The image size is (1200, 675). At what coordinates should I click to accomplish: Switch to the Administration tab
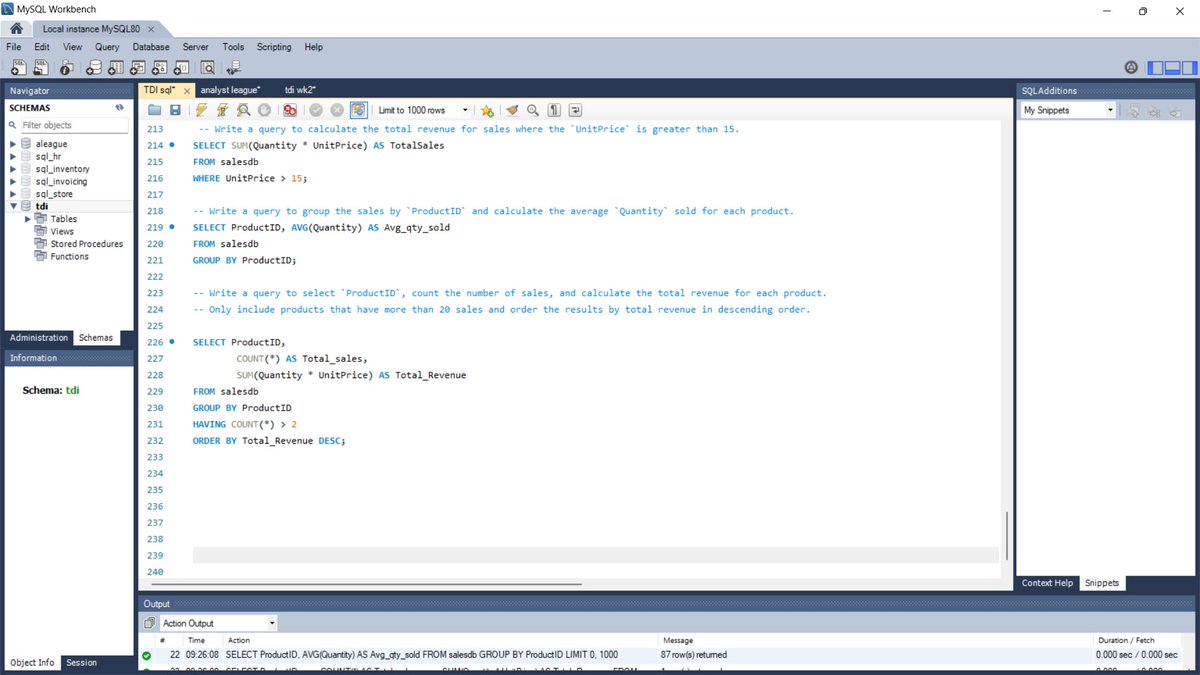[x=39, y=338]
